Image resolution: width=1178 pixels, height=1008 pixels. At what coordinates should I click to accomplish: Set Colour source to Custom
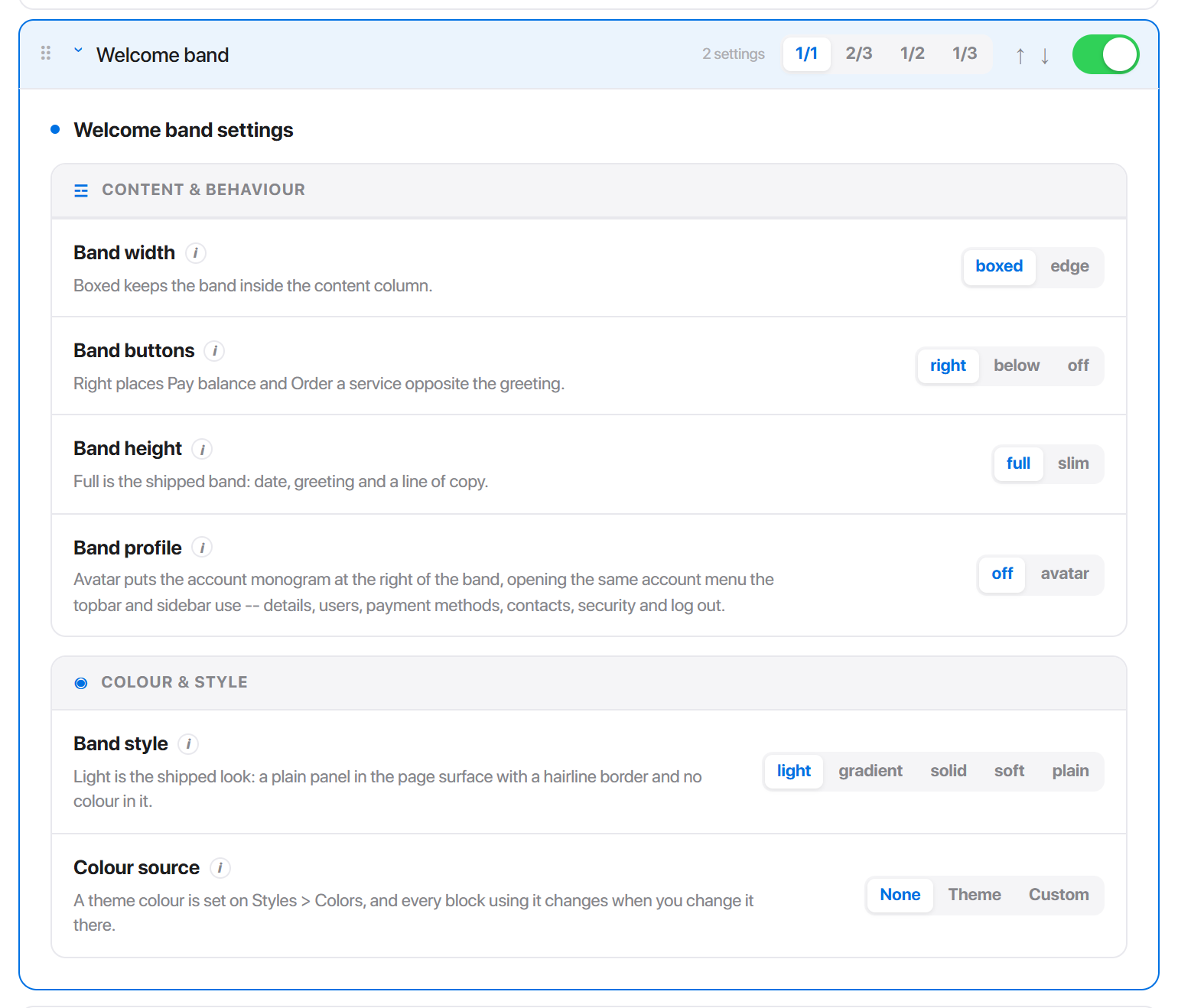tap(1059, 896)
